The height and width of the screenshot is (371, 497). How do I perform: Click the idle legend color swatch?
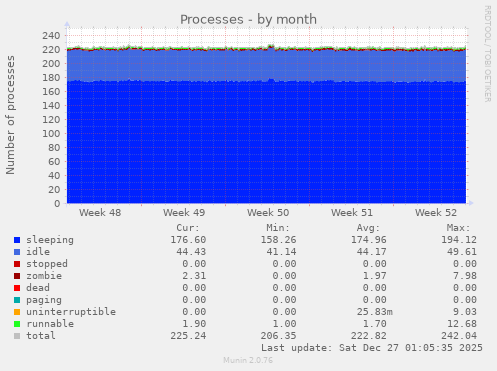pos(17,252)
